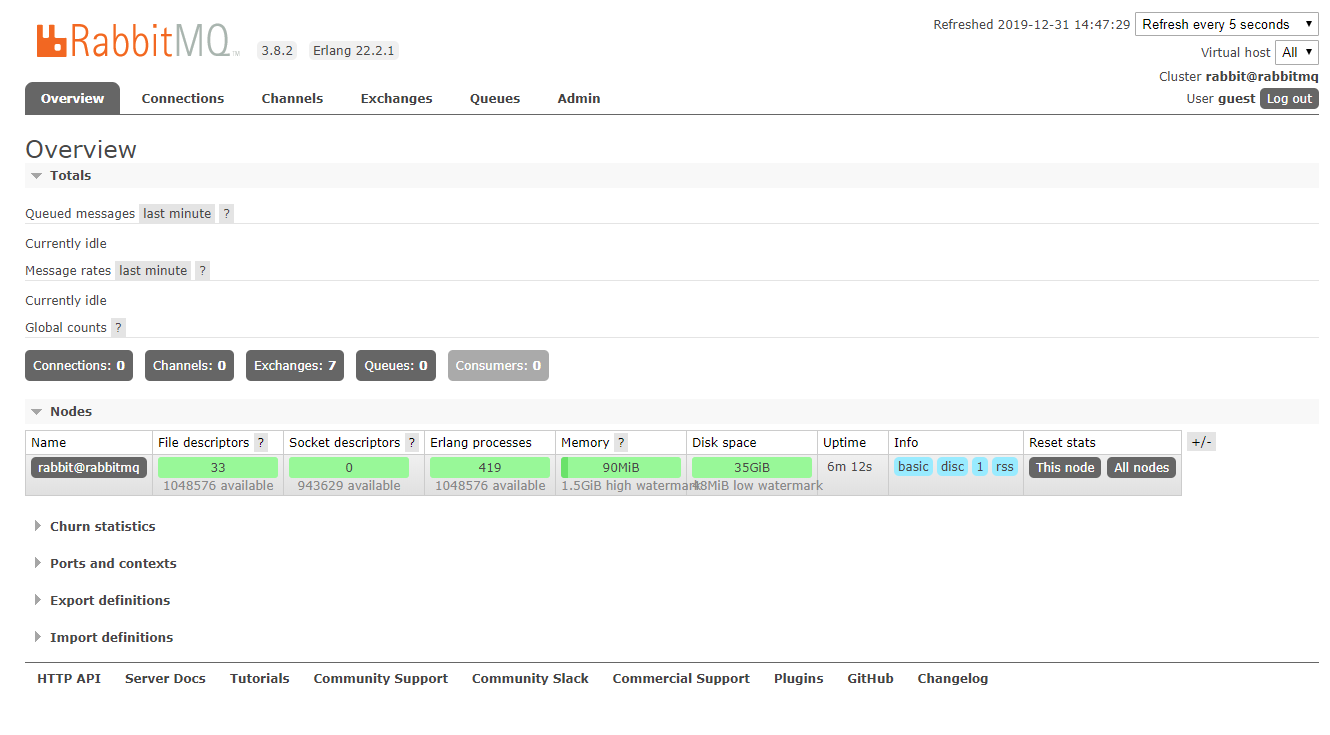
Task: Open GitHub footer link
Action: [x=871, y=678]
